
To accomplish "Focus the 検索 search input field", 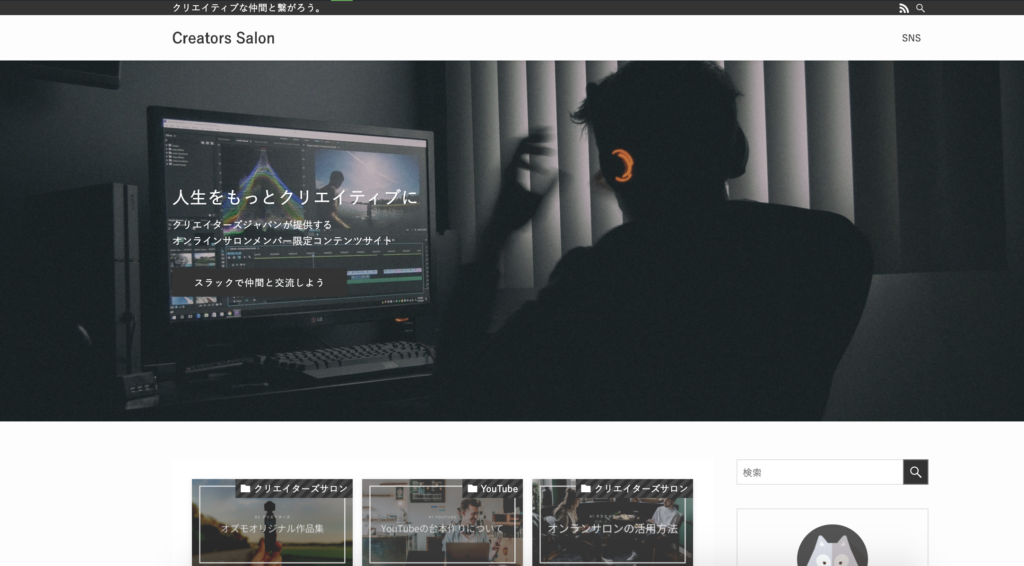I will click(x=819, y=472).
